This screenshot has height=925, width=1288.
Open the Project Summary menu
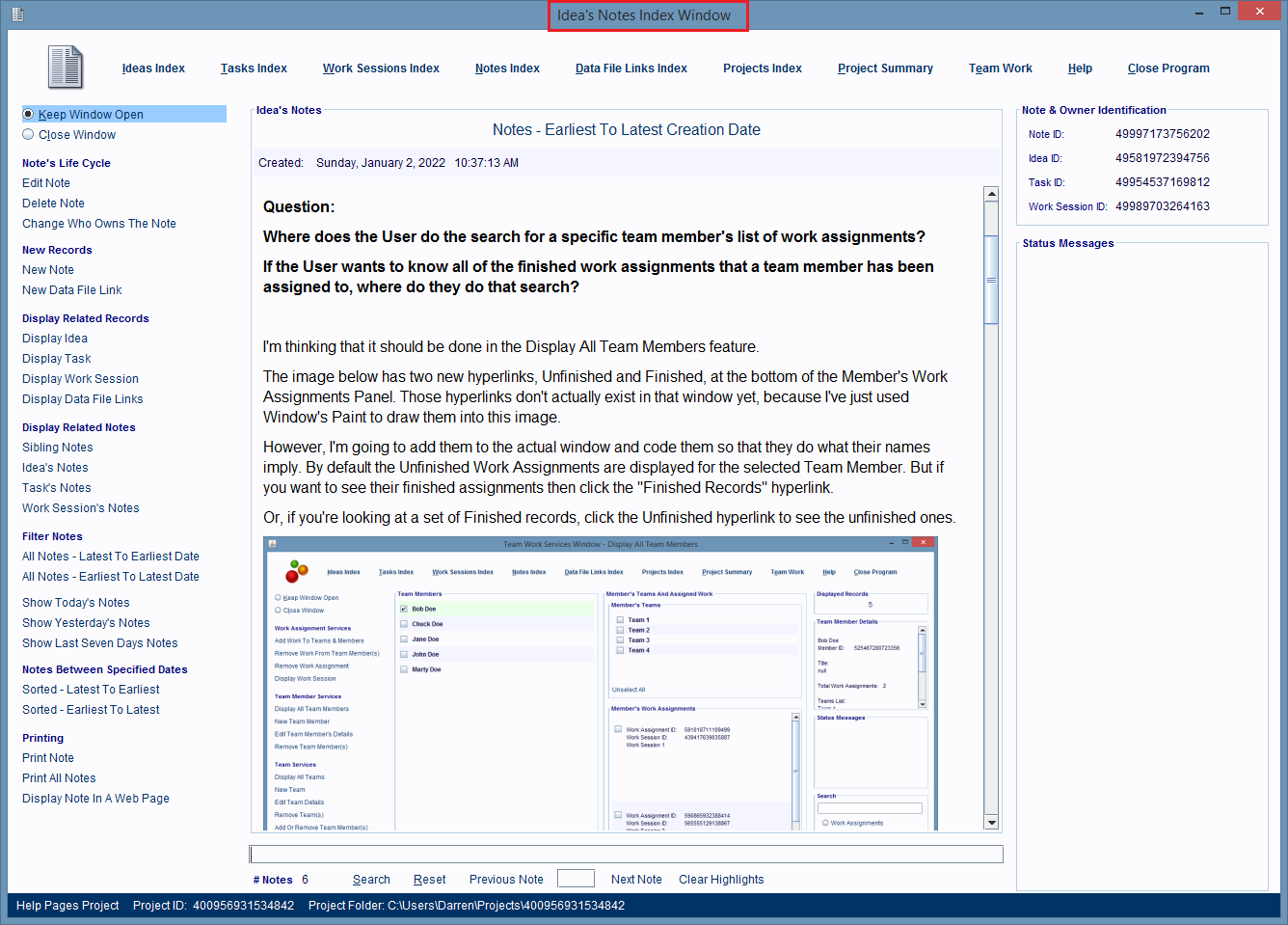[885, 68]
